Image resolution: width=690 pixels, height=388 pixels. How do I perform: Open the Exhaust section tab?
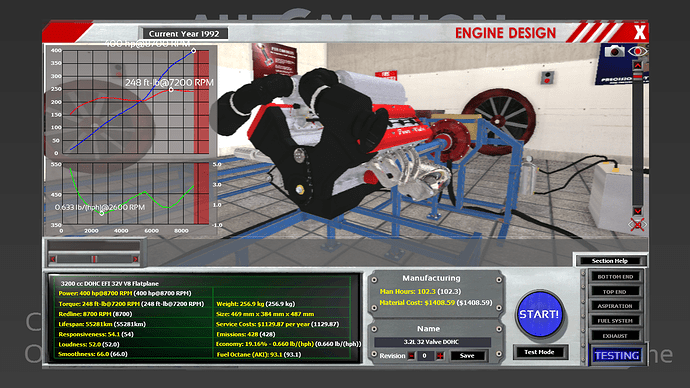pyautogui.click(x=615, y=336)
